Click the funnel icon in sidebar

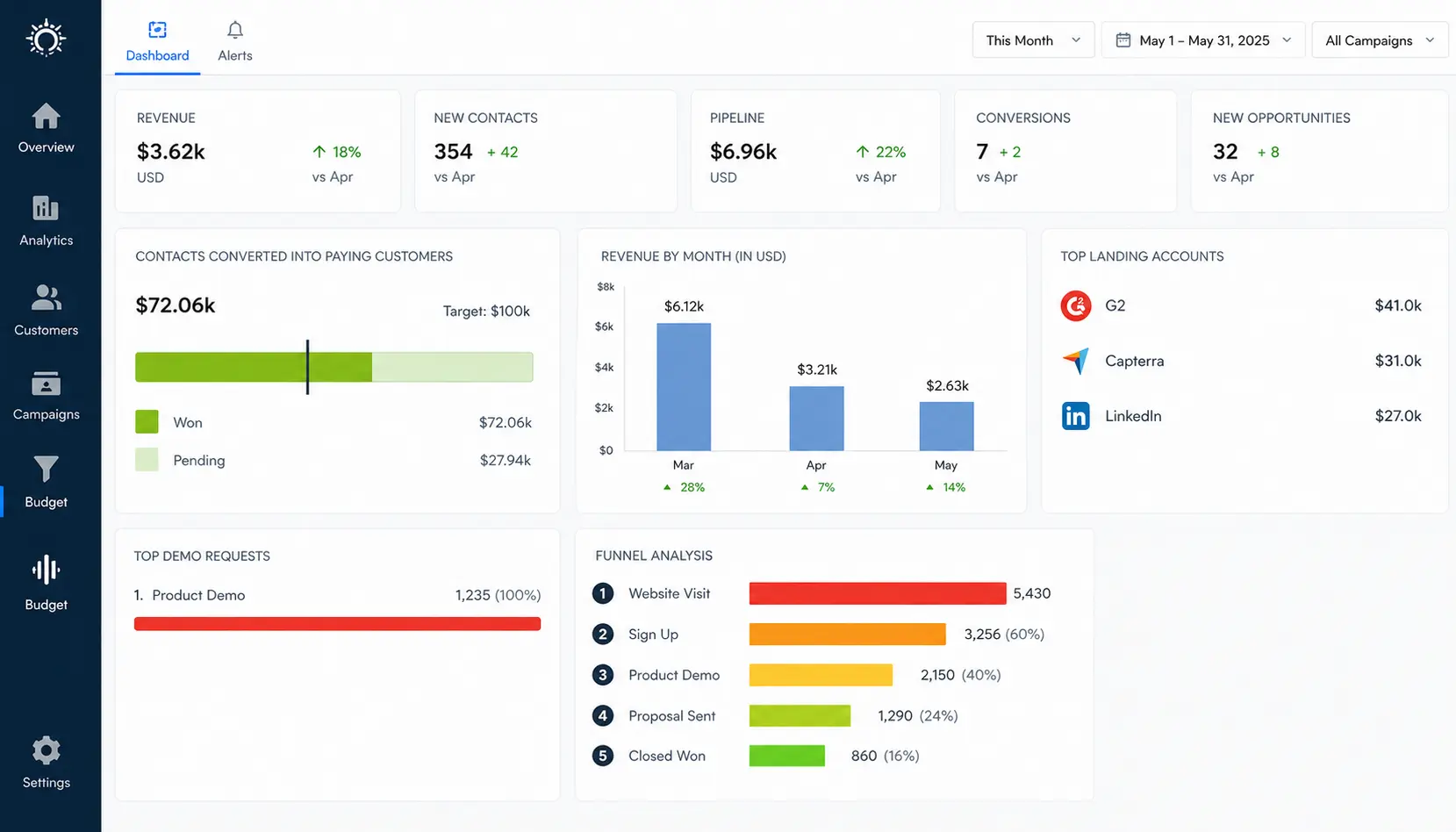pos(46,469)
